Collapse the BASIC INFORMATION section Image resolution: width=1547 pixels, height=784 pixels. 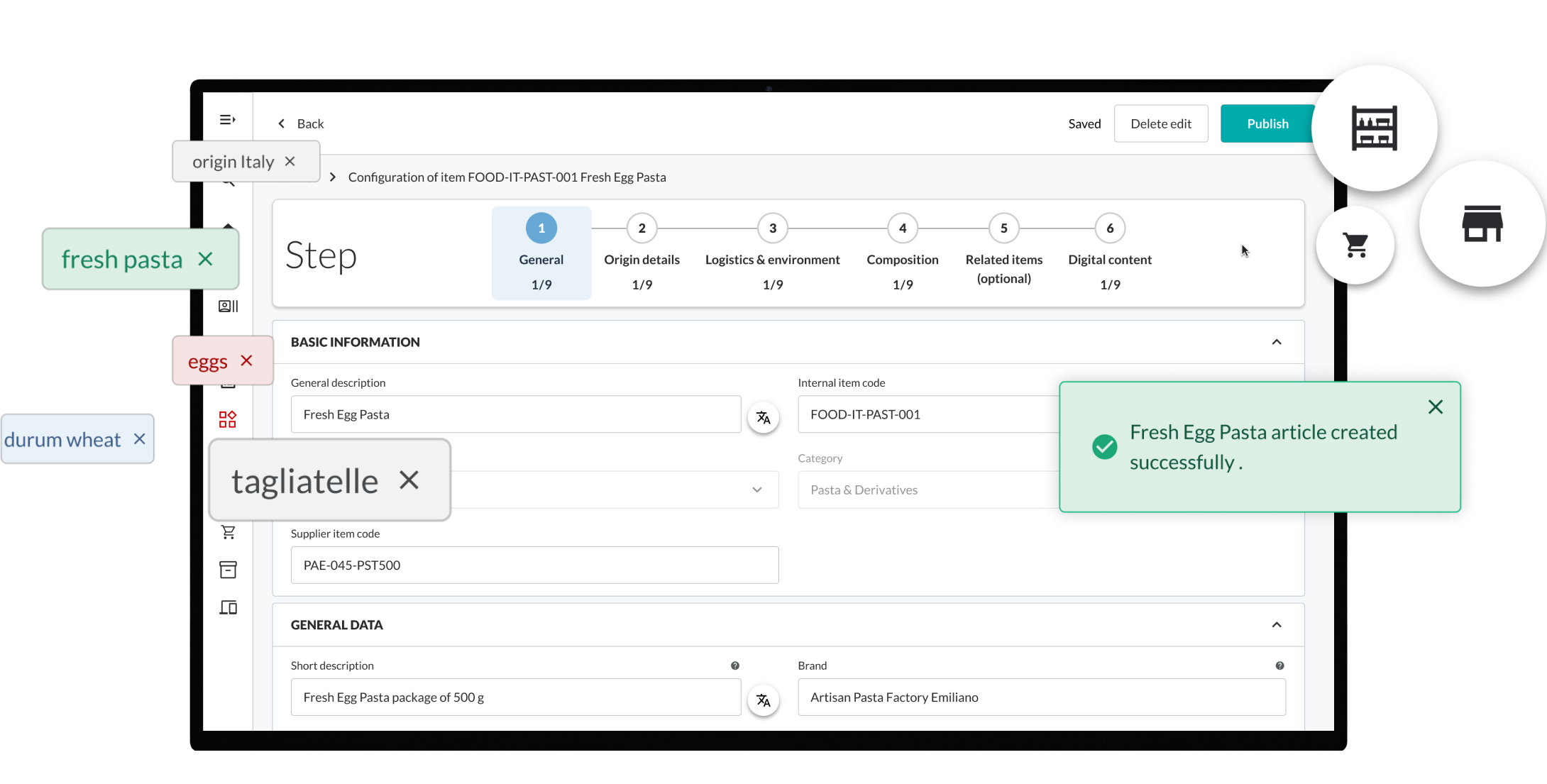[1276, 342]
